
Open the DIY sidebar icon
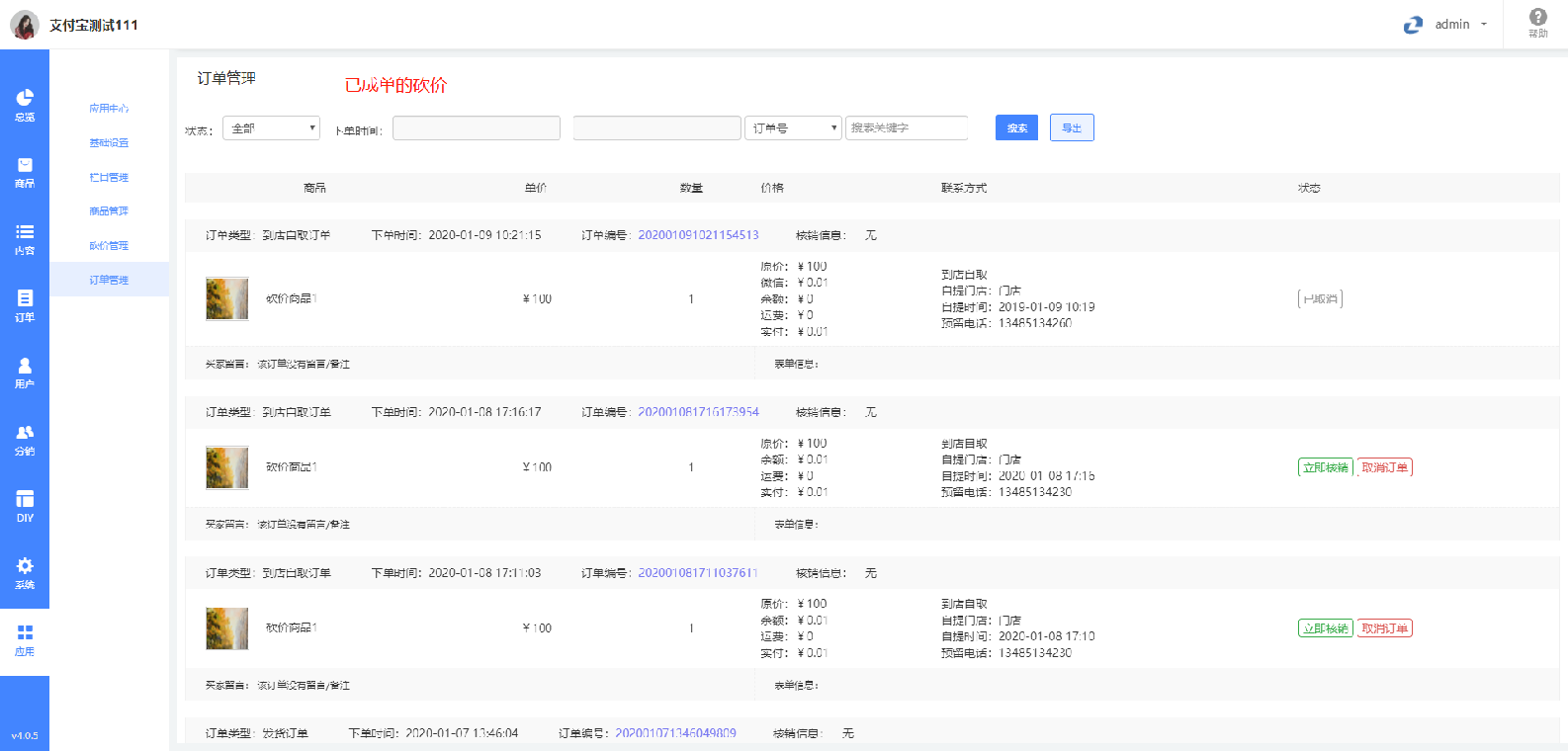tap(25, 506)
